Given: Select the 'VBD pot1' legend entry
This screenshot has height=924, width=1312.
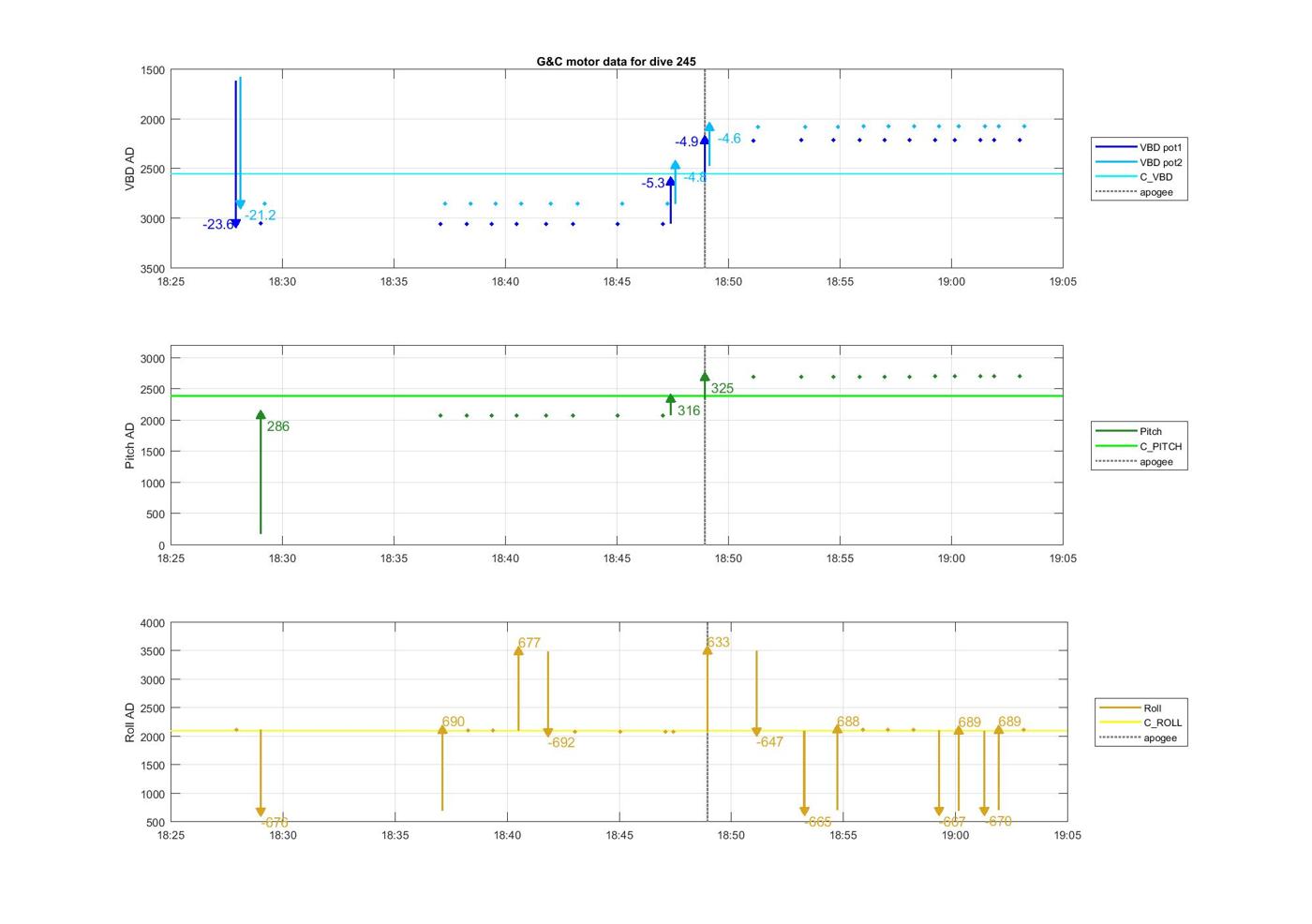Looking at the screenshot, I should [x=1140, y=147].
